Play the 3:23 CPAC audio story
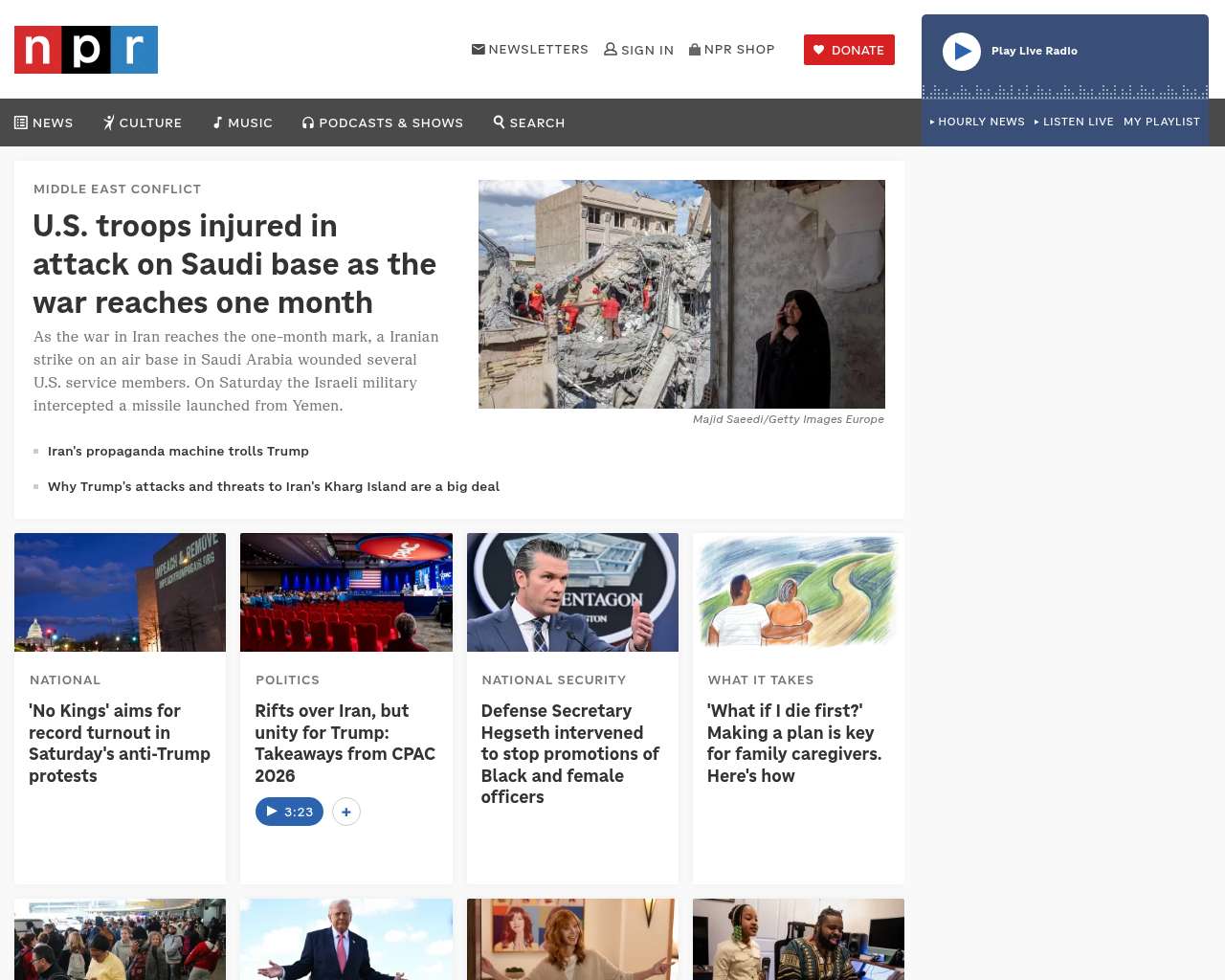 (x=289, y=812)
